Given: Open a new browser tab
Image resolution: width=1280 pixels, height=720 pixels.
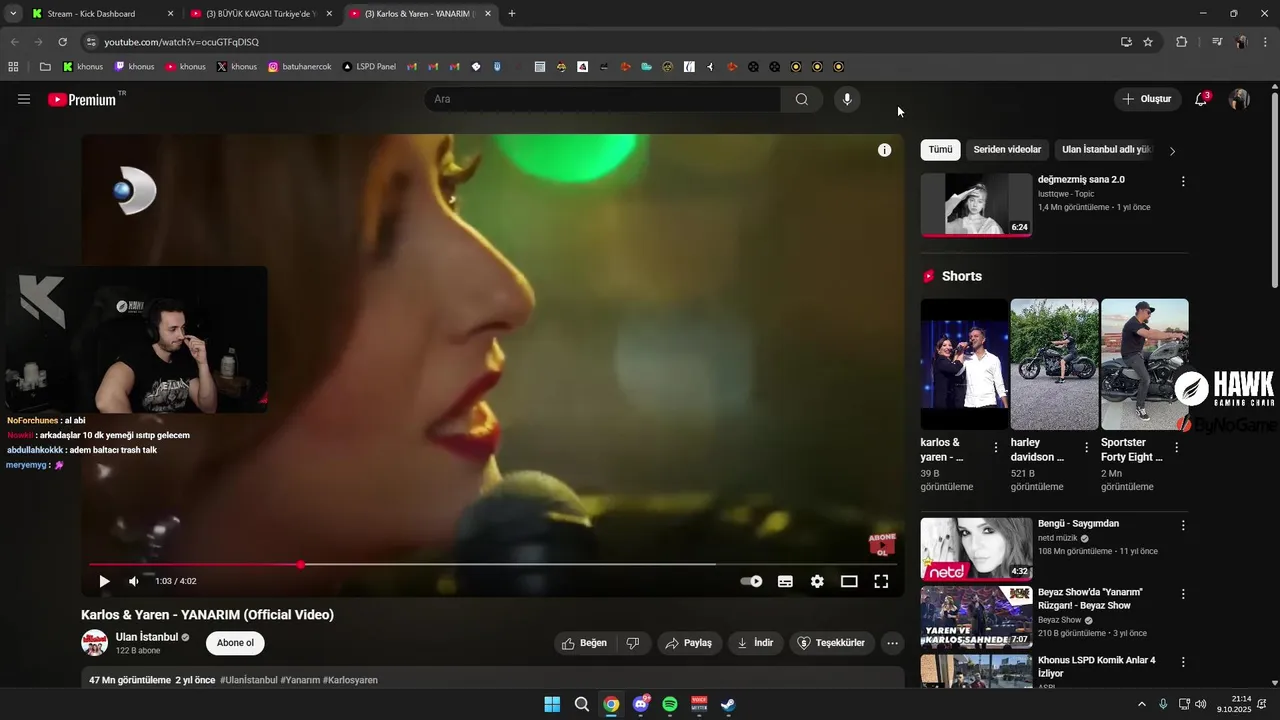Looking at the screenshot, I should (512, 14).
